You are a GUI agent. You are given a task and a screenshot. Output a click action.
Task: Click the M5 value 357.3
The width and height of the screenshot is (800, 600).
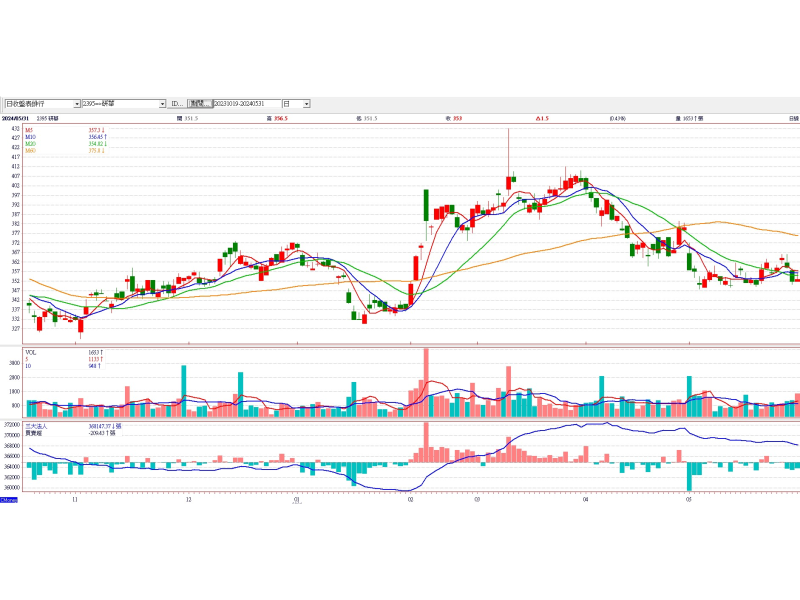(96, 131)
